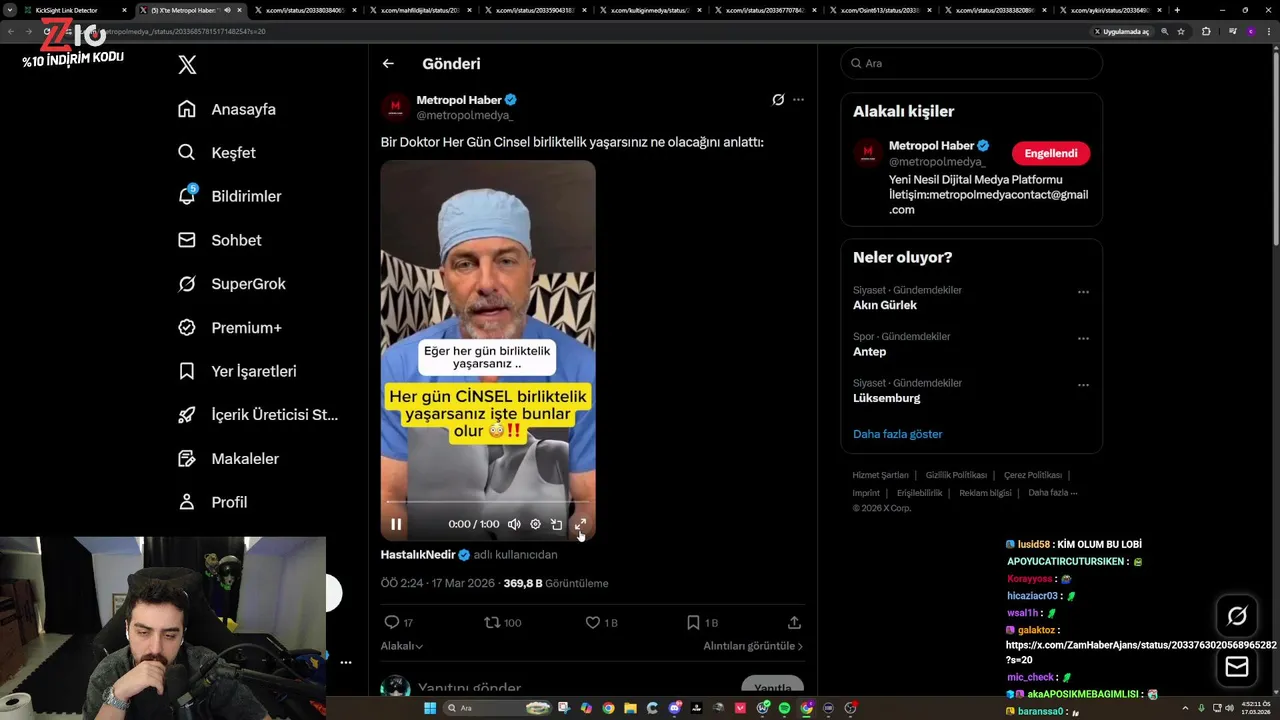Bookmark this page with star icon
Screen dimensions: 1280x720
coord(1181,31)
